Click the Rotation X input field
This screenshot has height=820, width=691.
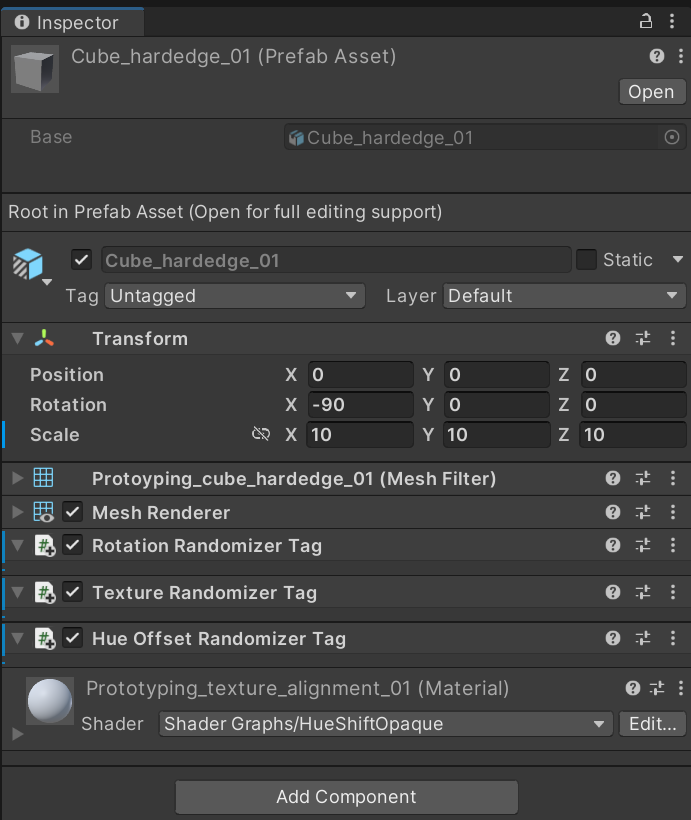coord(360,405)
